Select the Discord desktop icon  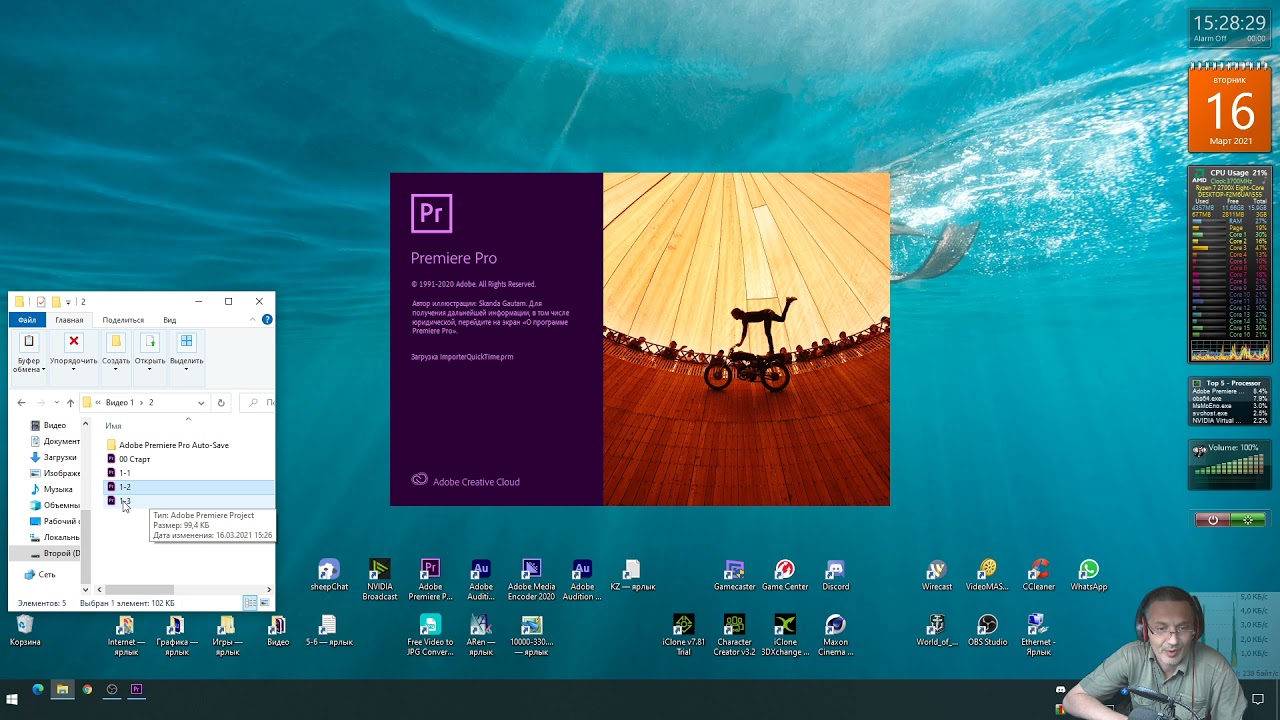[x=835, y=576]
